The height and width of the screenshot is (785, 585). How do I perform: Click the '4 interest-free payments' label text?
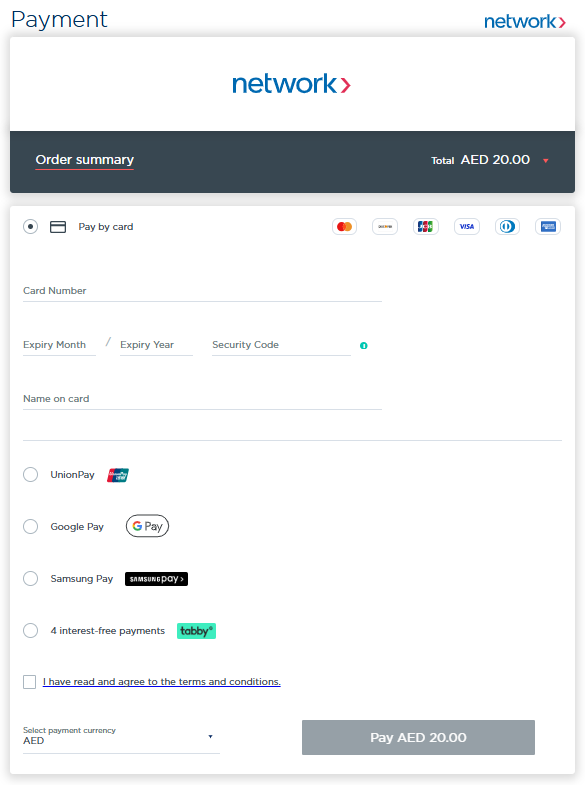108,631
